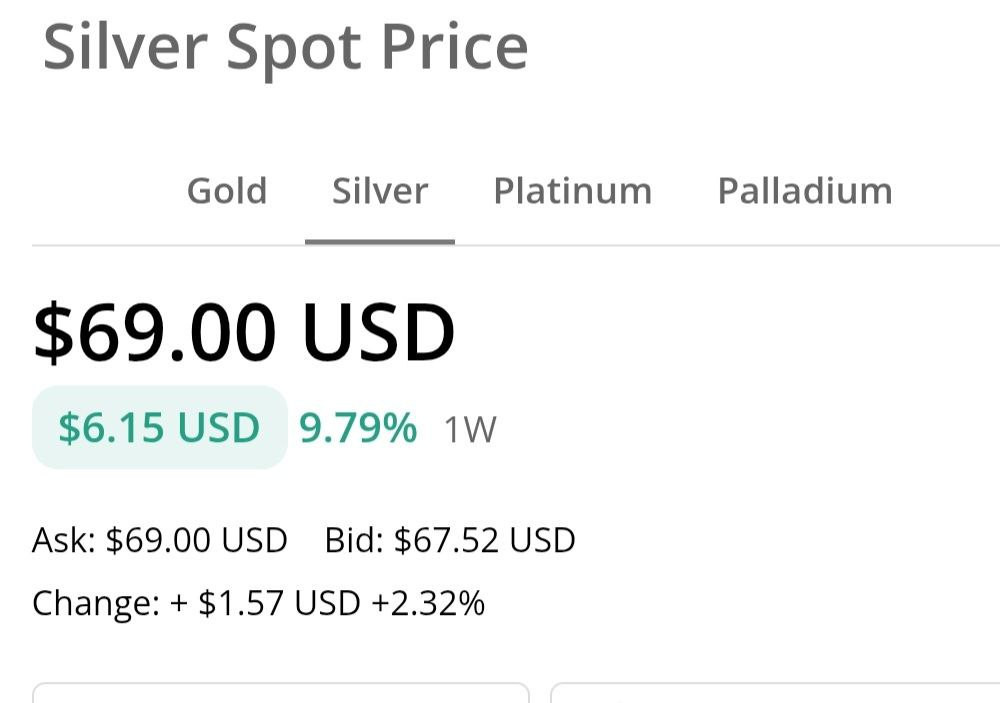Click the Bid value $67.52 USD
Viewport: 1000px width, 703px height.
point(485,540)
